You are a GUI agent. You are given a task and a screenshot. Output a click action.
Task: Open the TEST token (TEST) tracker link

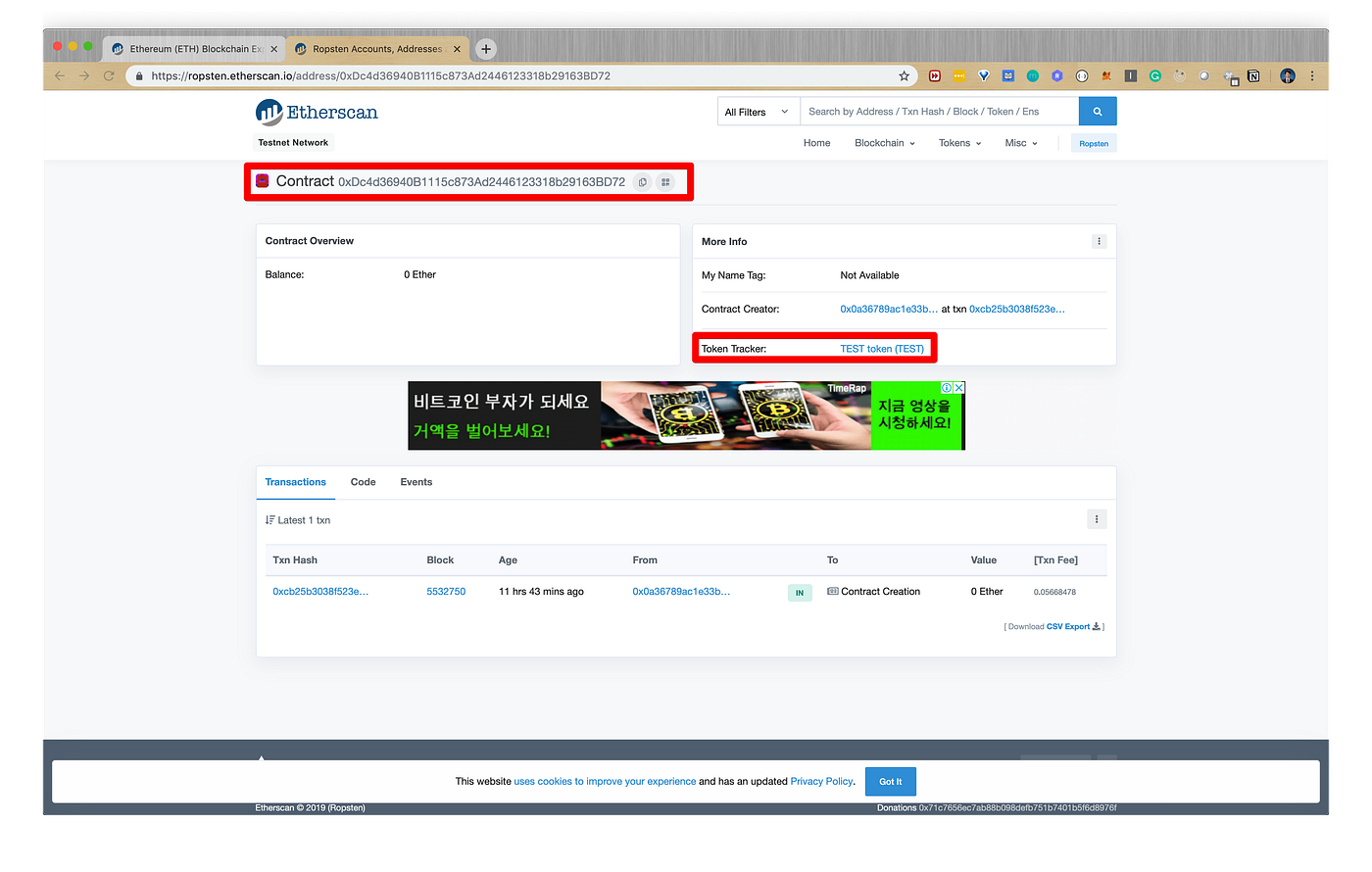click(882, 349)
